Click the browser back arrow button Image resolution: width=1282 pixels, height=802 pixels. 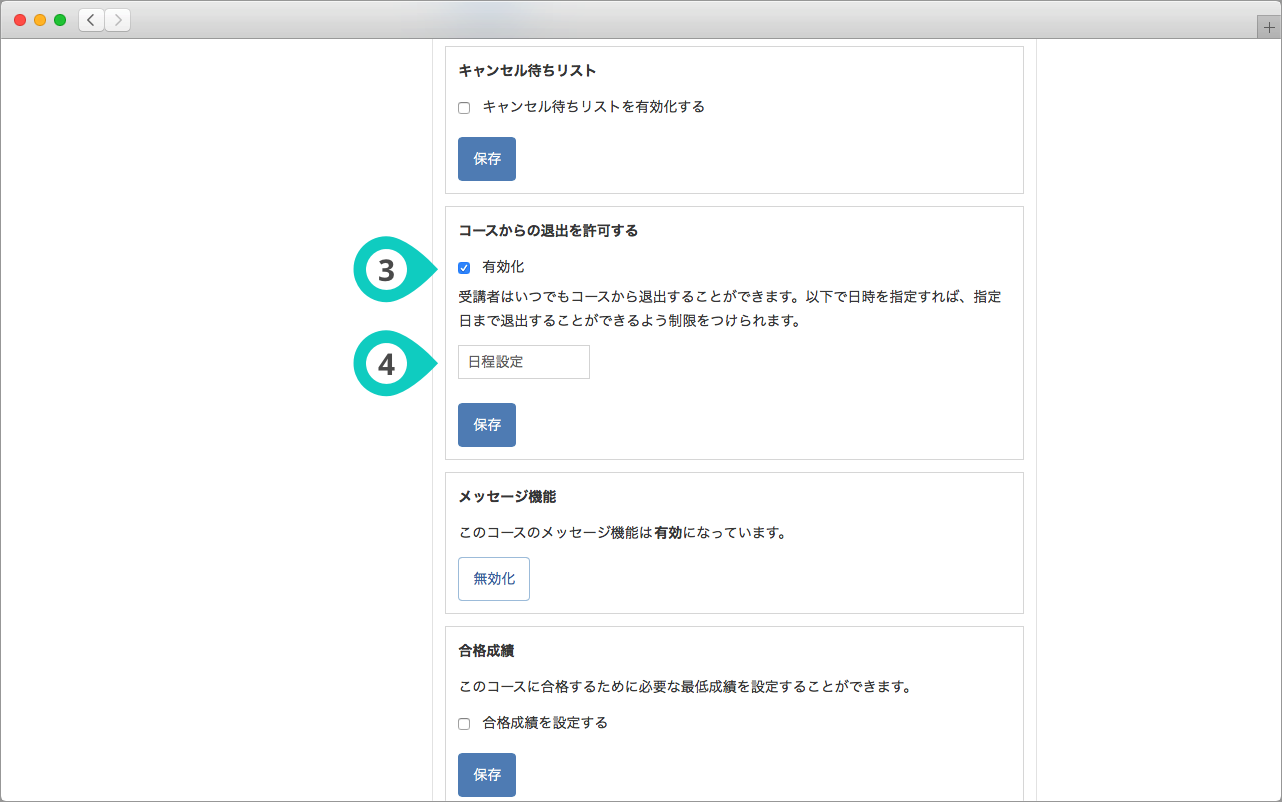(x=91, y=20)
